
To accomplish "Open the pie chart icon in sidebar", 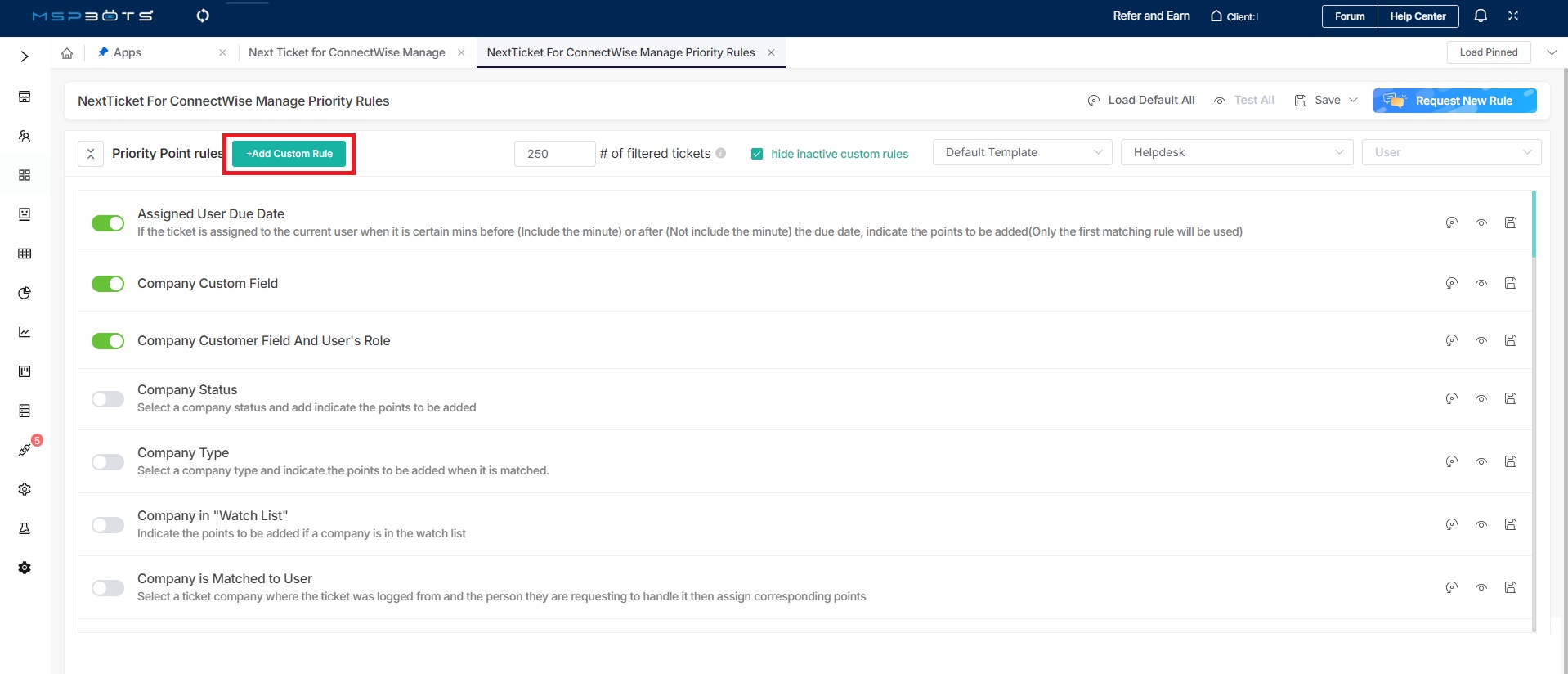I will tap(25, 293).
